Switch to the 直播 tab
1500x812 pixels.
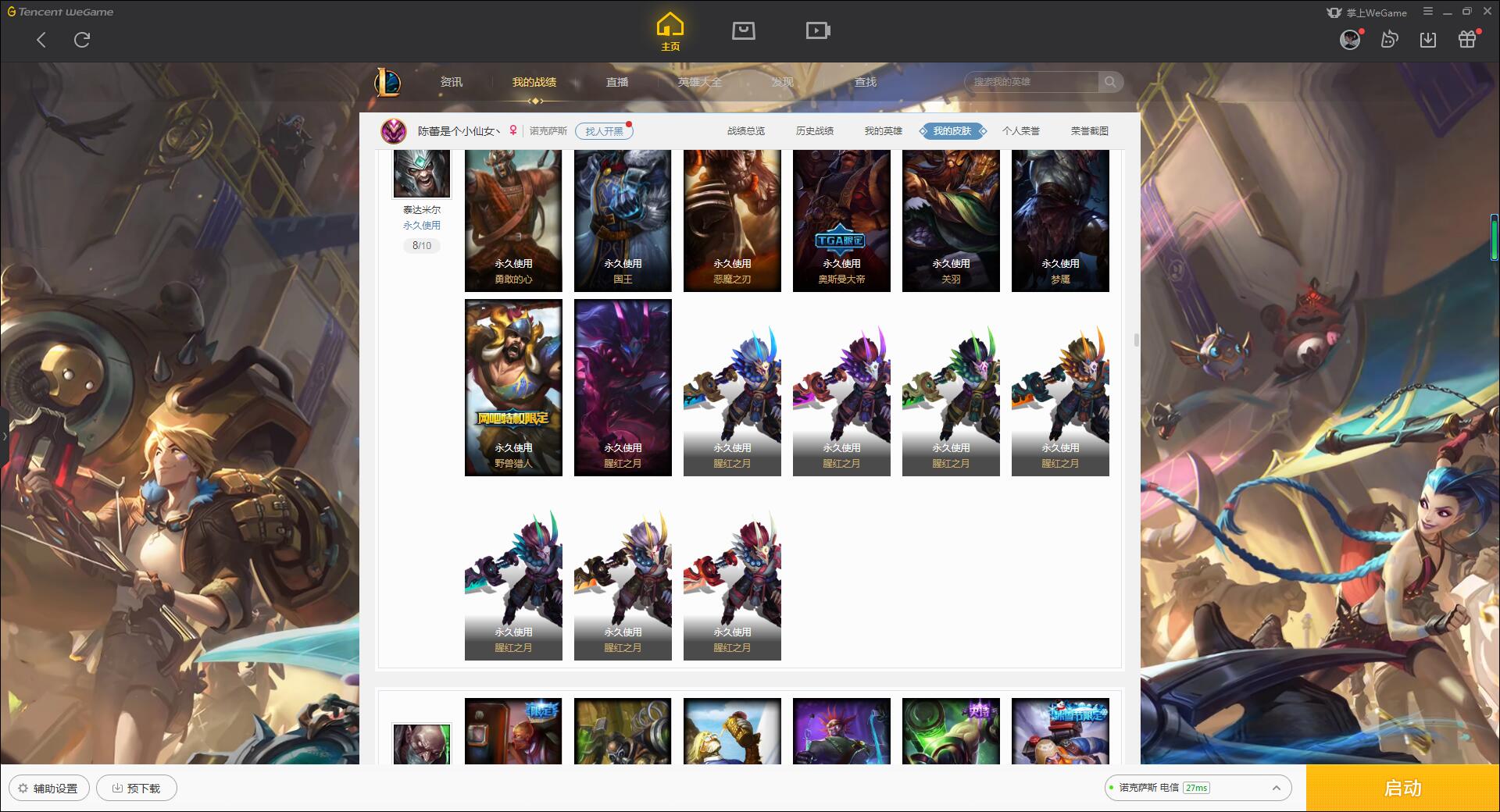click(617, 82)
